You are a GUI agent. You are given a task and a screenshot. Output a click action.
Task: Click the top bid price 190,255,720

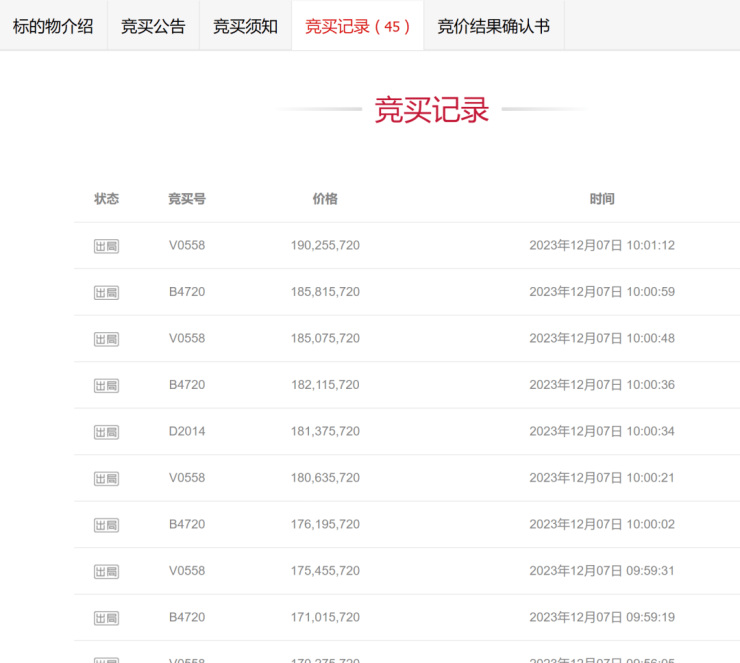click(325, 245)
